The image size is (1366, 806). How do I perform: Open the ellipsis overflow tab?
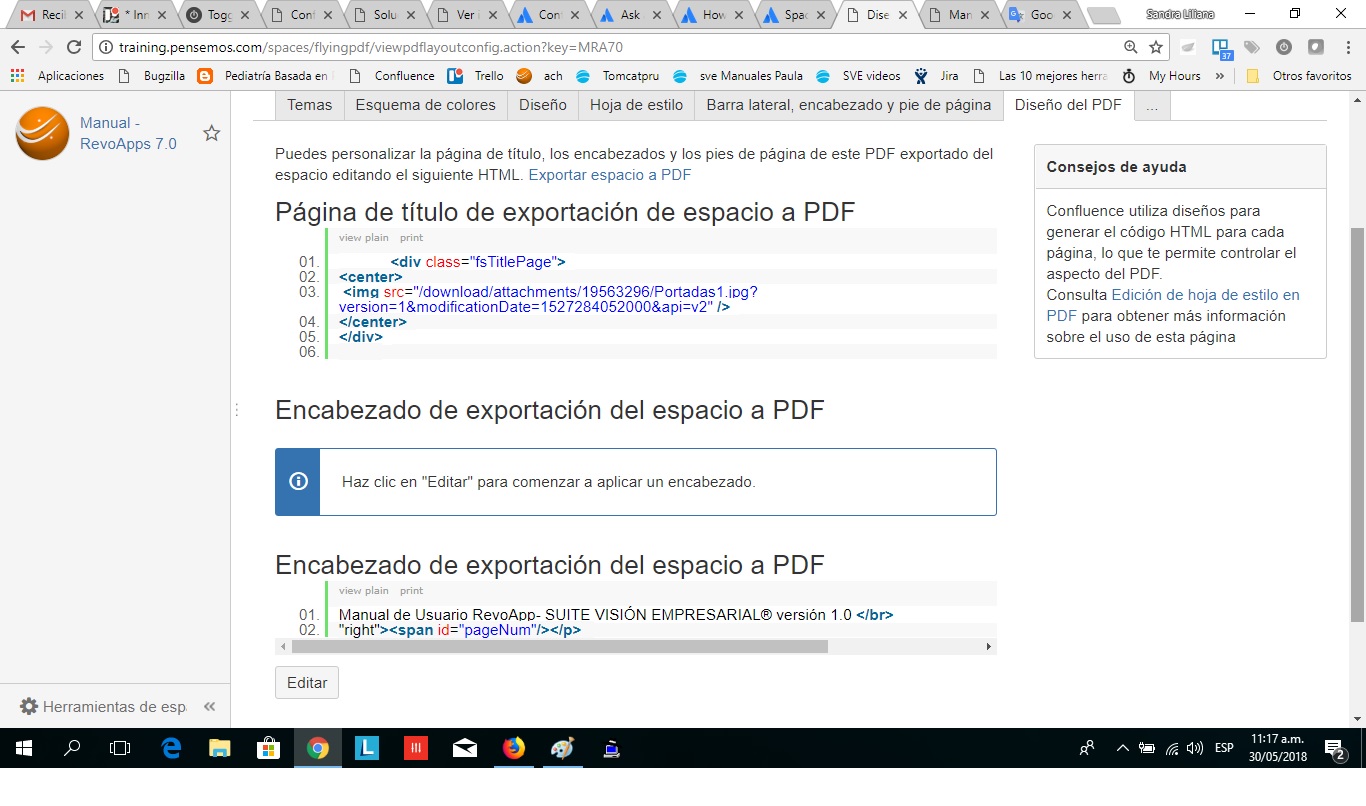[x=1153, y=105]
